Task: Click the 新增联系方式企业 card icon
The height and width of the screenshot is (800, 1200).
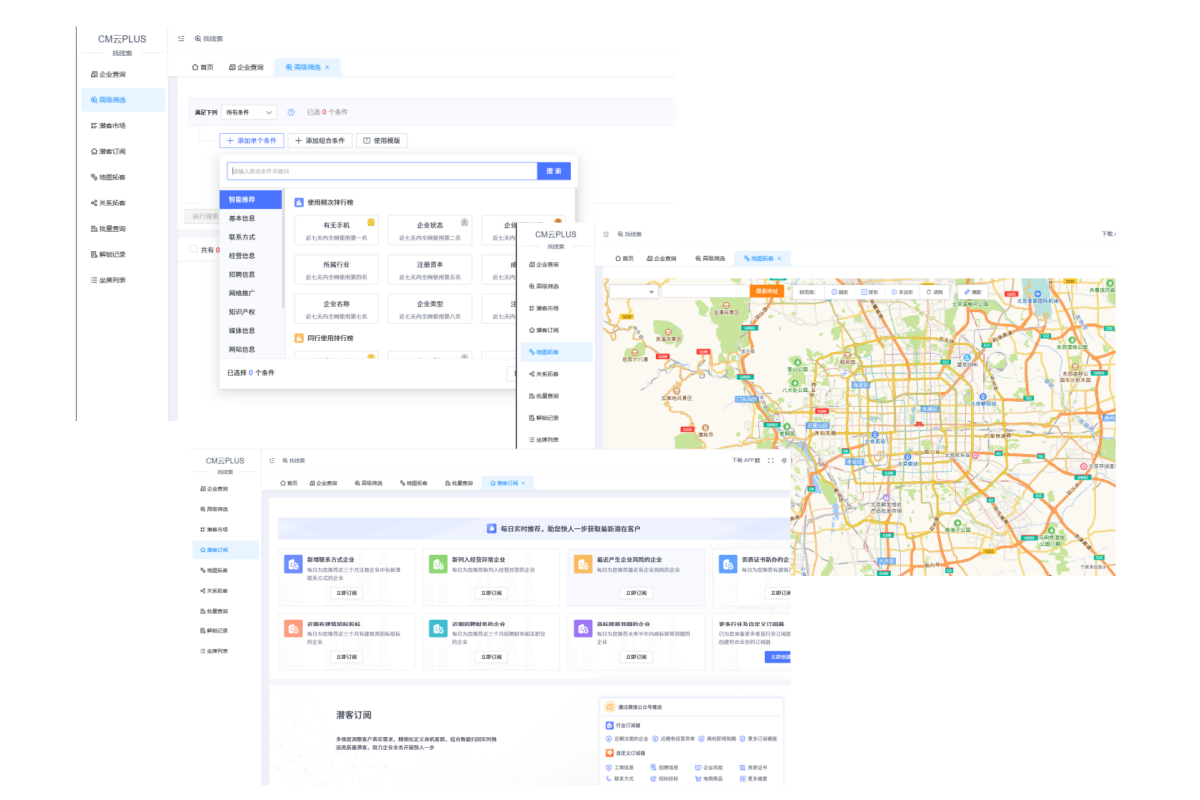Action: (x=293, y=564)
